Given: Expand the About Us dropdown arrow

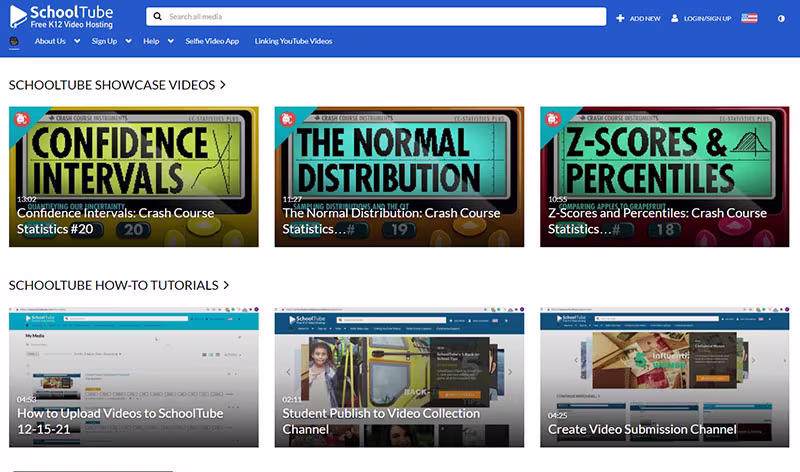Looking at the screenshot, I should 77,41.
